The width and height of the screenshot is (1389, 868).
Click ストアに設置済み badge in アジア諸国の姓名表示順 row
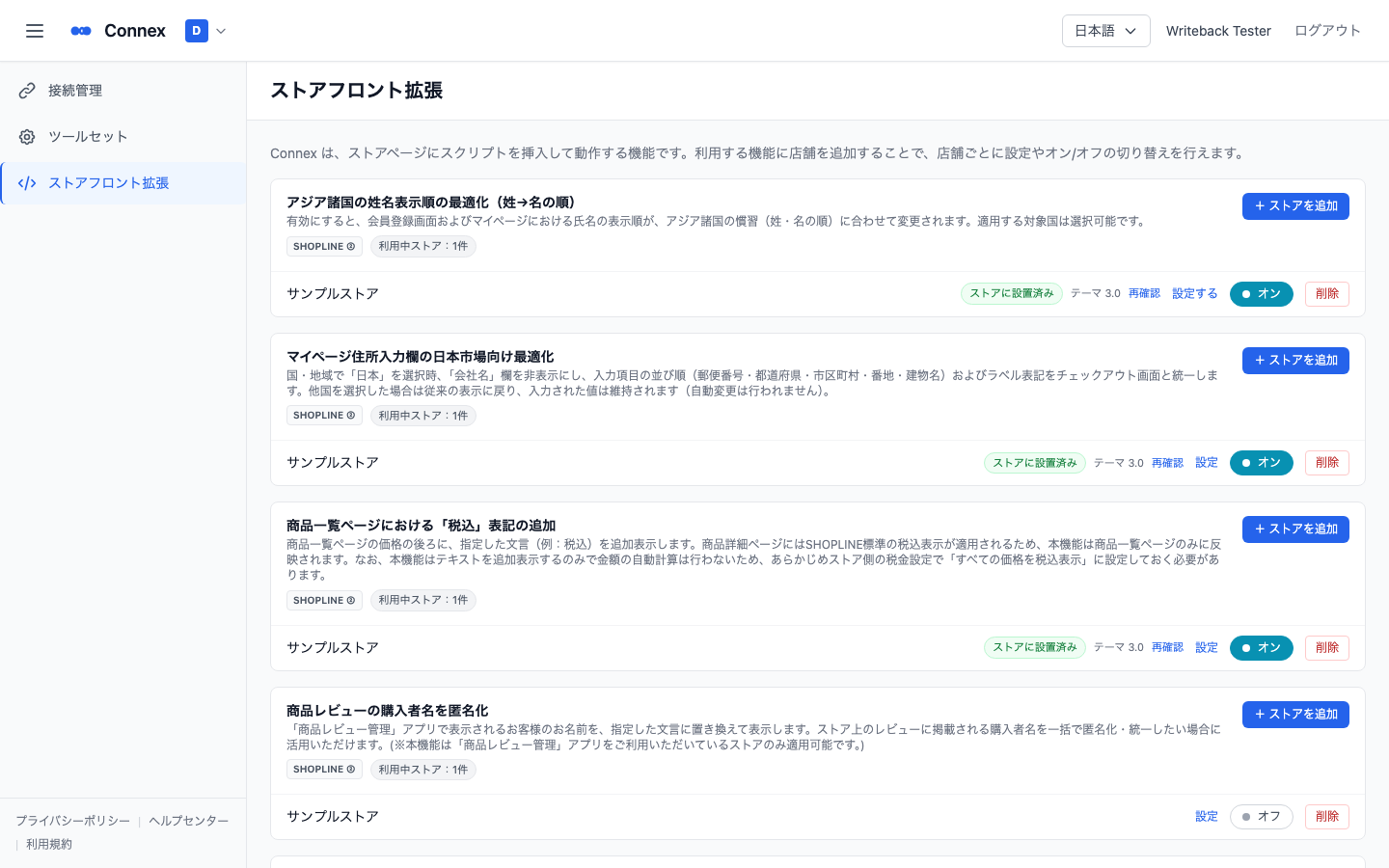pos(1012,293)
